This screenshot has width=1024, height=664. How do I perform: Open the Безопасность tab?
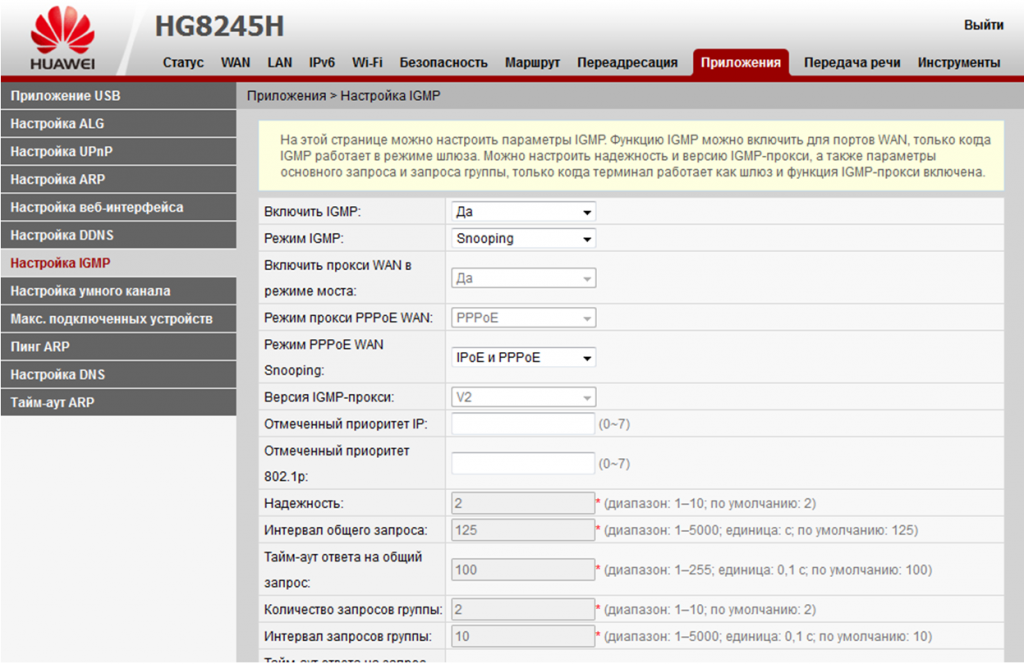click(x=443, y=63)
